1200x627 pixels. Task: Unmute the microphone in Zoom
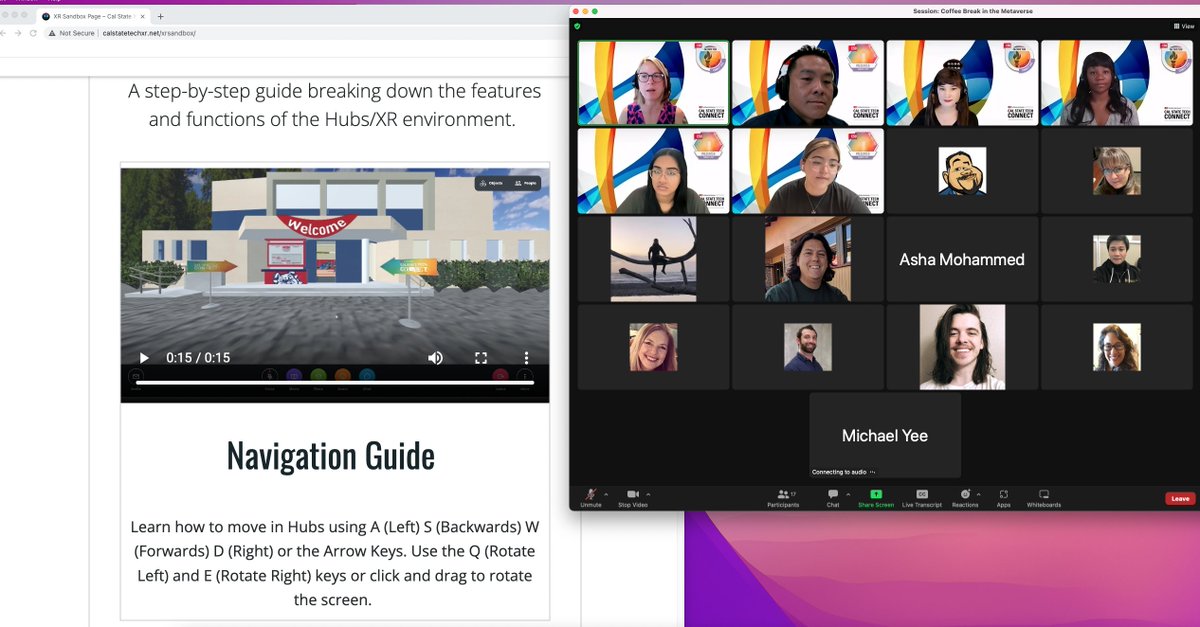[591, 497]
